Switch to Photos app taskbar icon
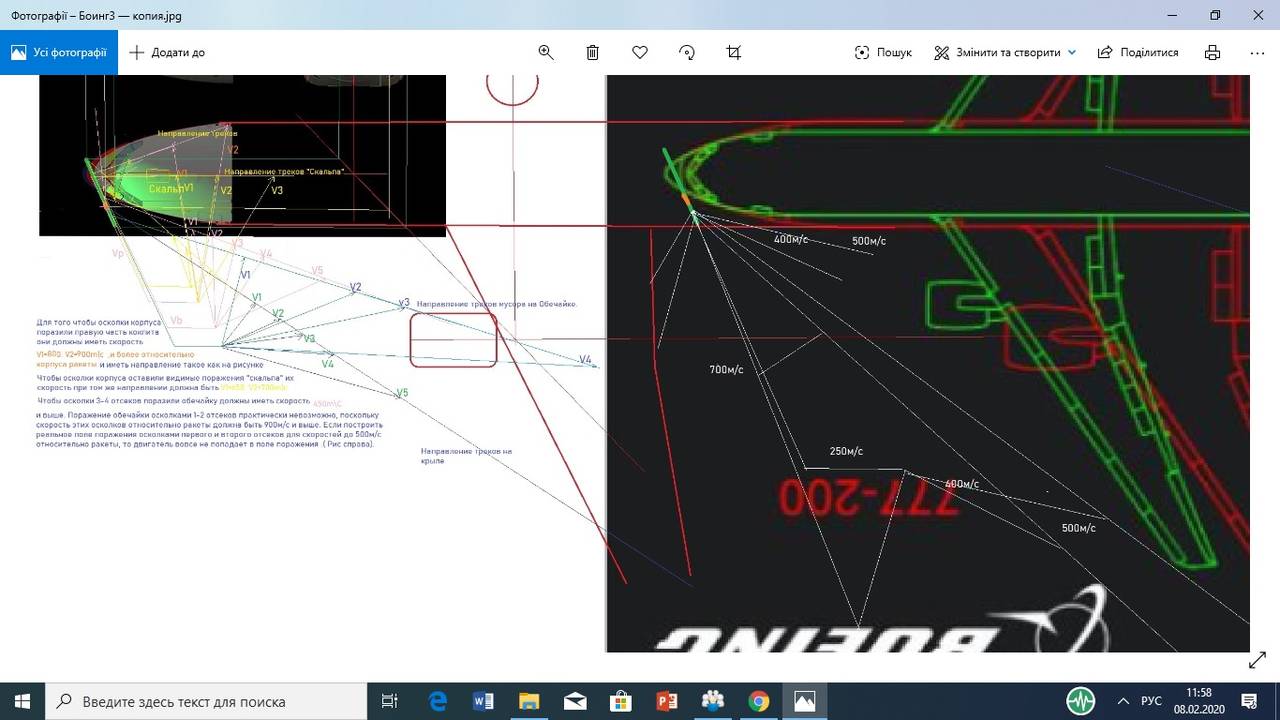This screenshot has width=1280, height=720. coord(805,701)
